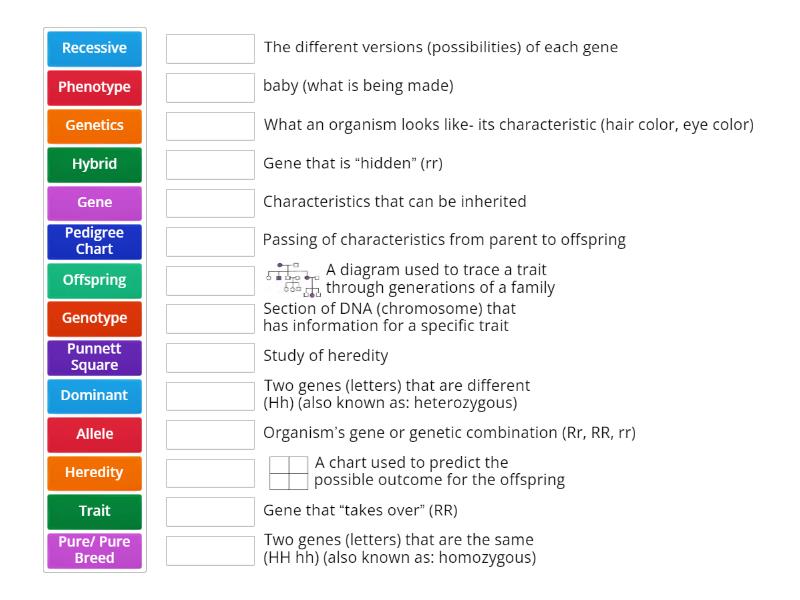Click the Punnett Square tile
The image size is (800, 600).
pos(94,357)
